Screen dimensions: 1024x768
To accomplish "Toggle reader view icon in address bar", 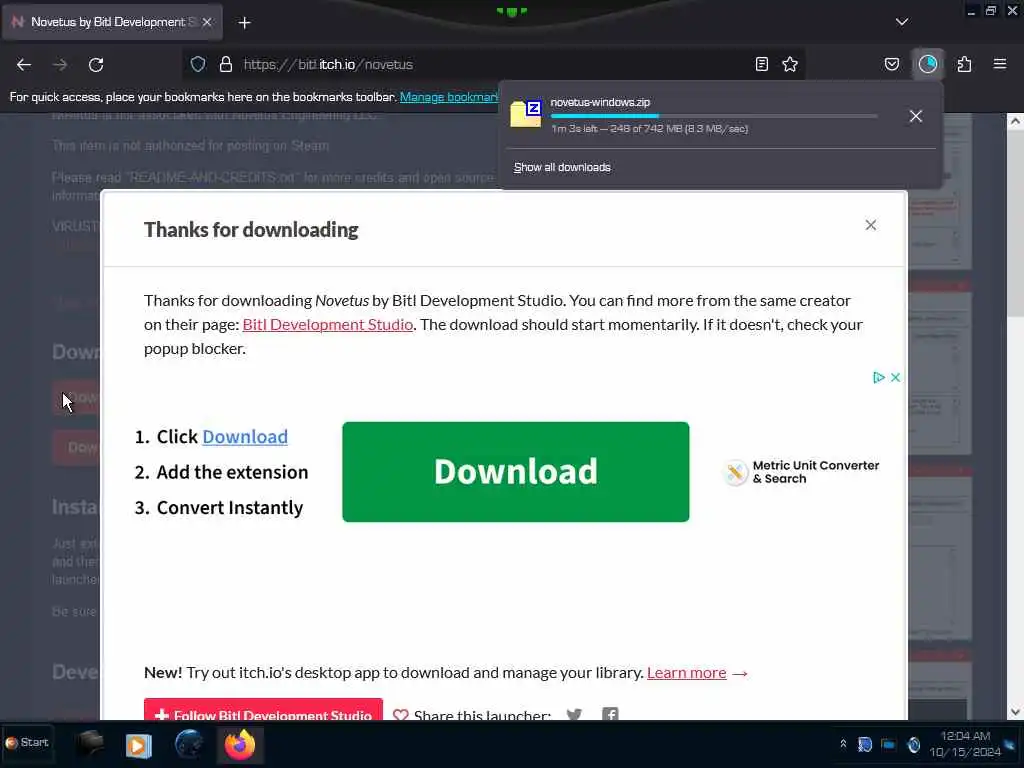I will coord(761,64).
